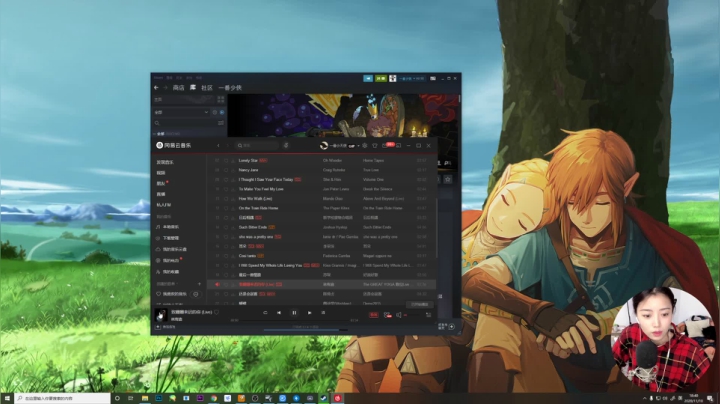Switch to 社区 tab in Steam
This screenshot has height=404, width=720.
click(x=207, y=88)
